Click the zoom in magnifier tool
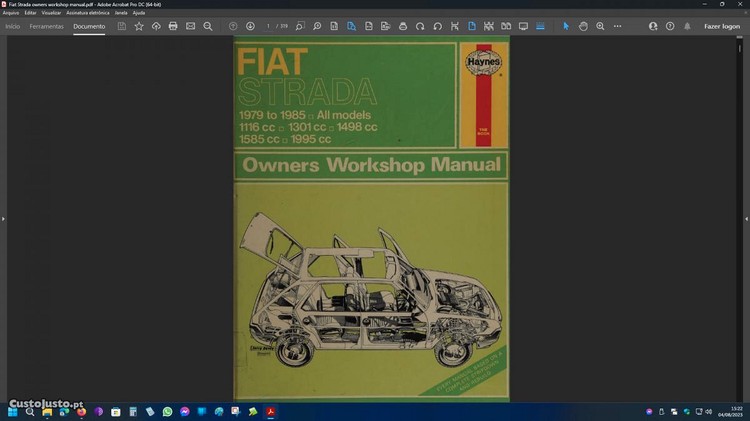The width and height of the screenshot is (750, 421). [600, 26]
